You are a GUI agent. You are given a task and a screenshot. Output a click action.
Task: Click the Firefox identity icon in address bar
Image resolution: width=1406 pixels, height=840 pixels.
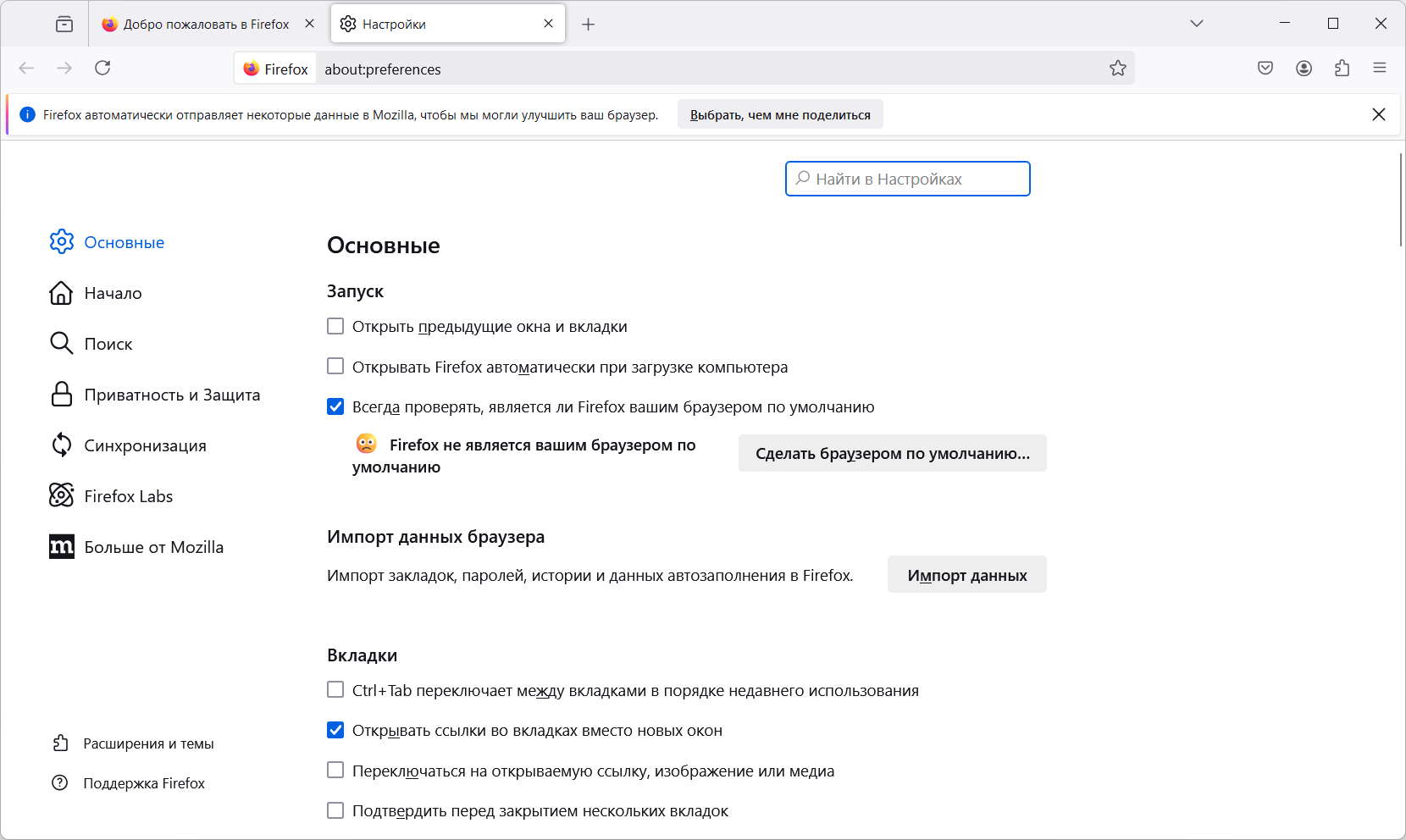pos(275,69)
